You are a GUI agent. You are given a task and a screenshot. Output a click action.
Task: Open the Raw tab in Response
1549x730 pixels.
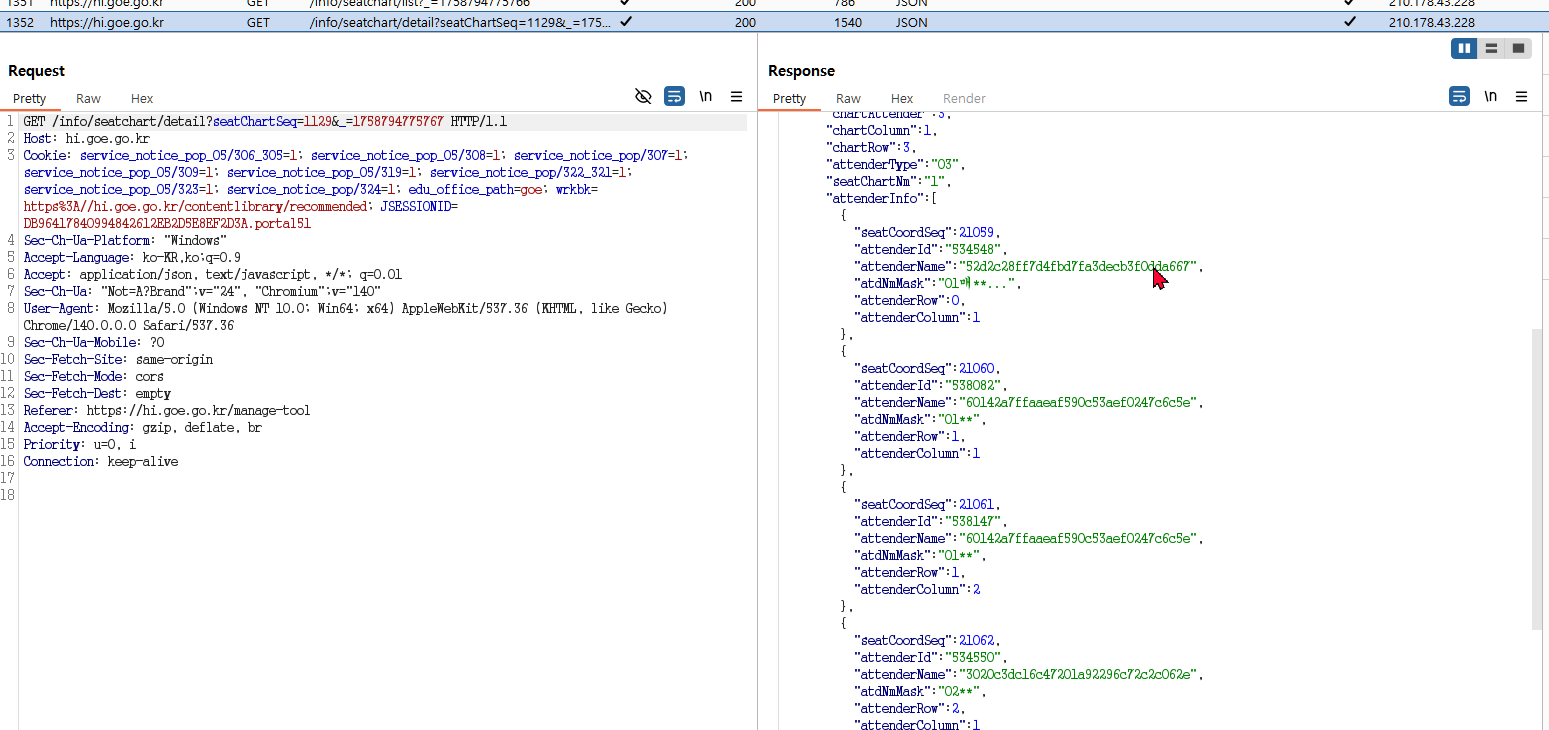tap(848, 98)
